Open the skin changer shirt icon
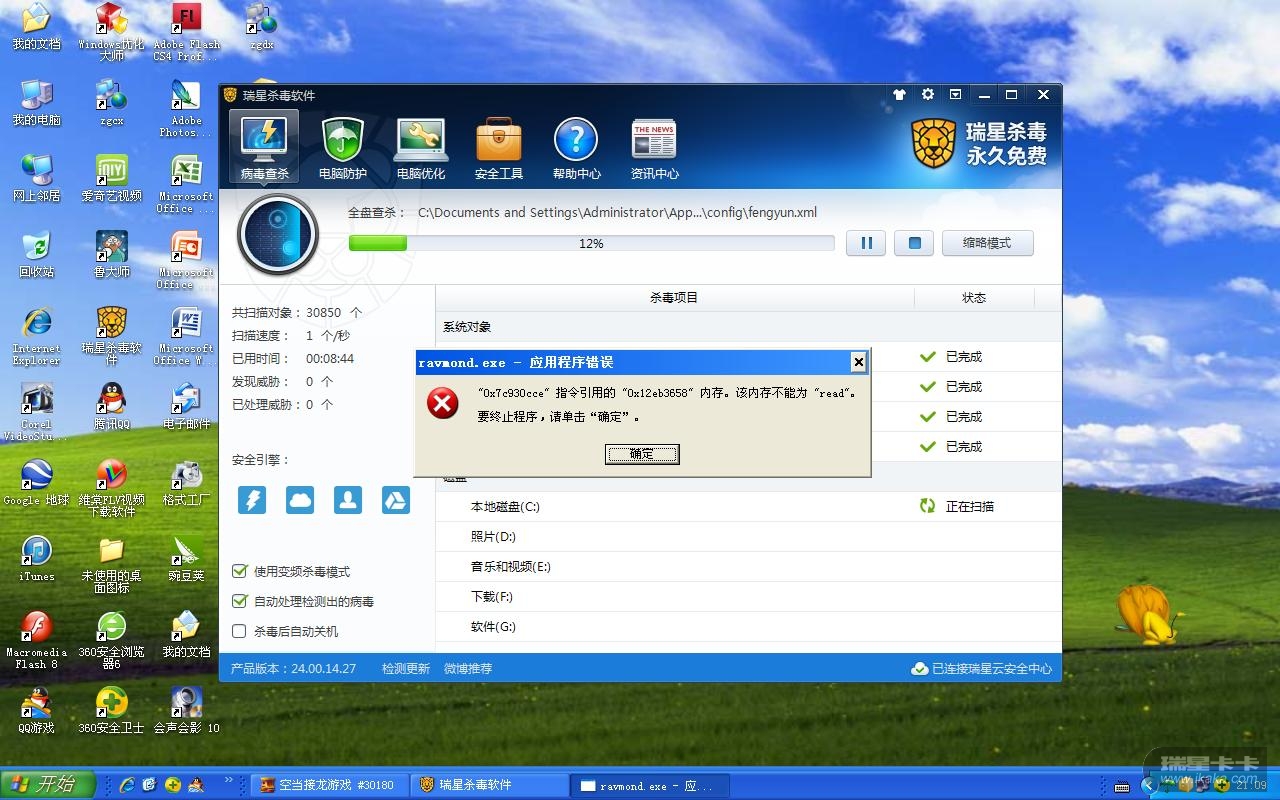 pos(899,95)
